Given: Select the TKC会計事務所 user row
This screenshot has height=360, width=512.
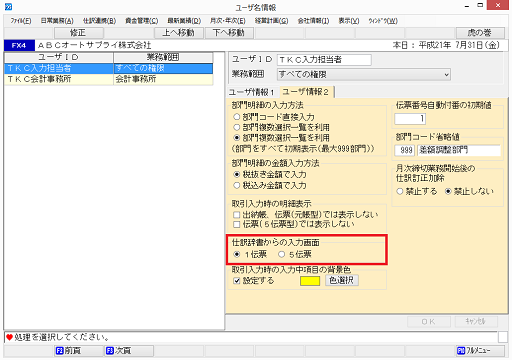Looking at the screenshot, I should click(109, 79).
